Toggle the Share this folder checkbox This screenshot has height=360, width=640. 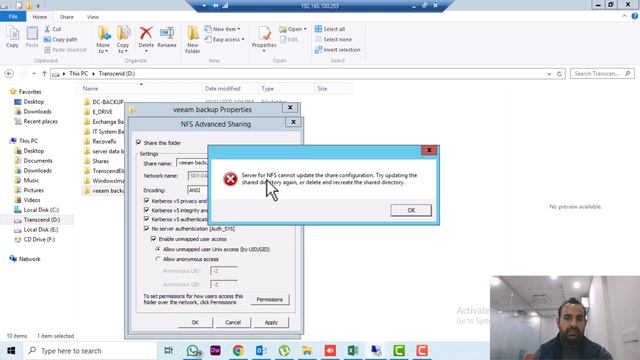(x=139, y=142)
